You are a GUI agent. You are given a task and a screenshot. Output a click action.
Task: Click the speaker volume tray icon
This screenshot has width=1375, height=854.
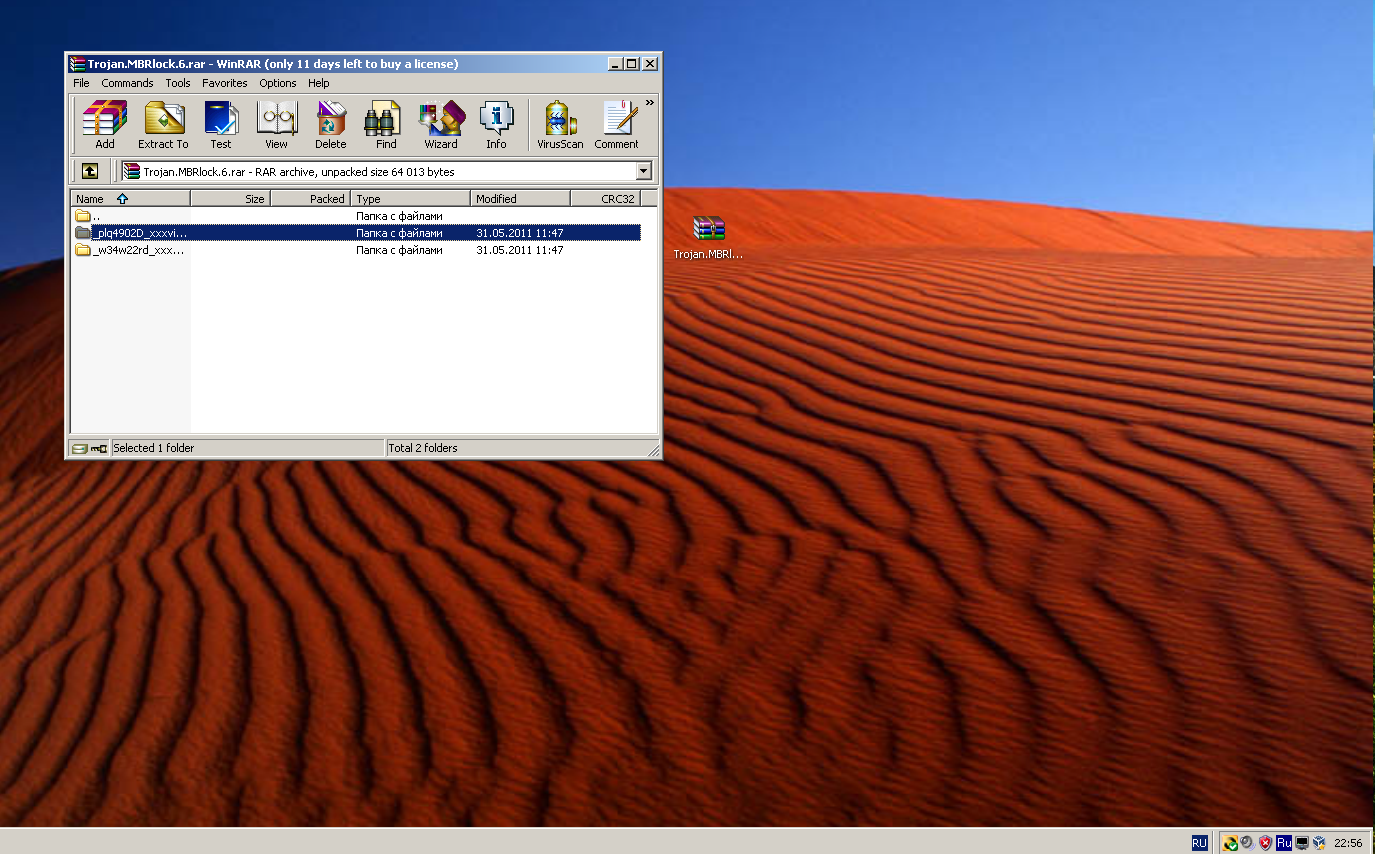click(x=1247, y=843)
